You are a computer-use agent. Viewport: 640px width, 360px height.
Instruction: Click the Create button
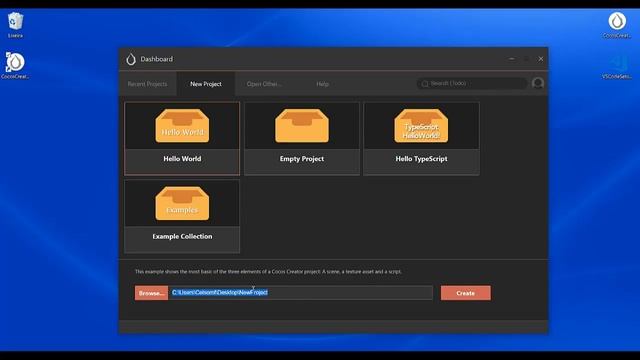[466, 293]
